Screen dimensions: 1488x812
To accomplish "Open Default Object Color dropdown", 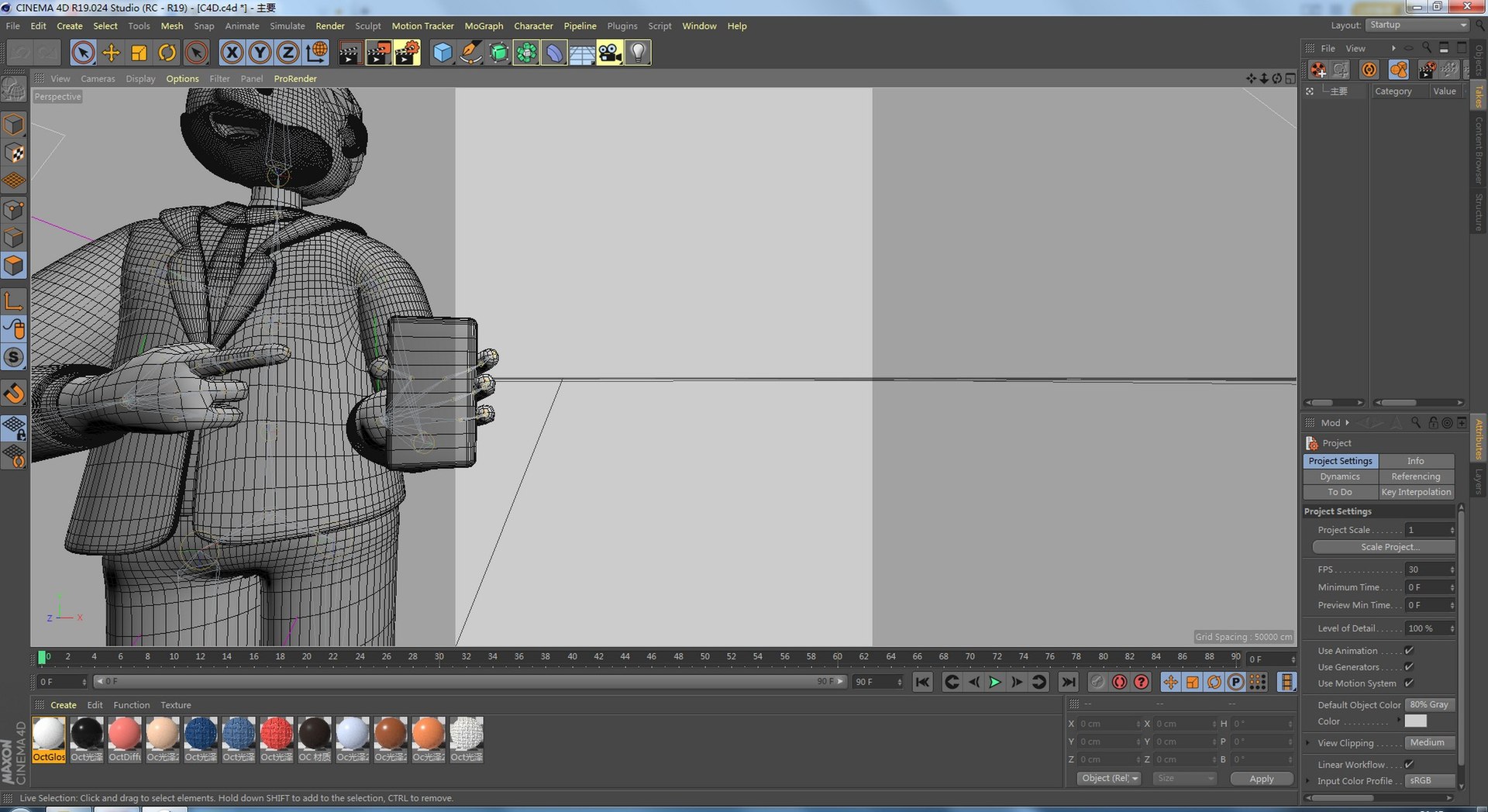I will (1430, 704).
